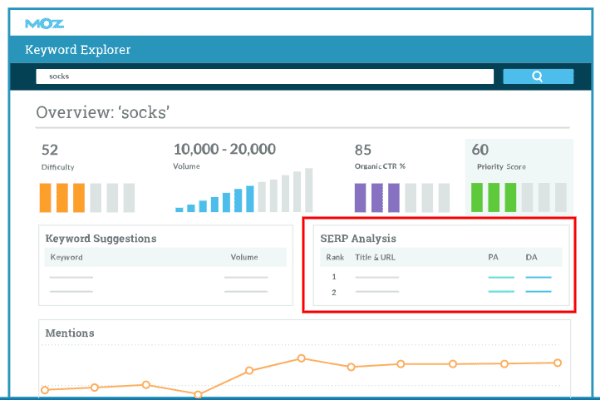
Task: Click the PA column header
Action: [x=493, y=257]
